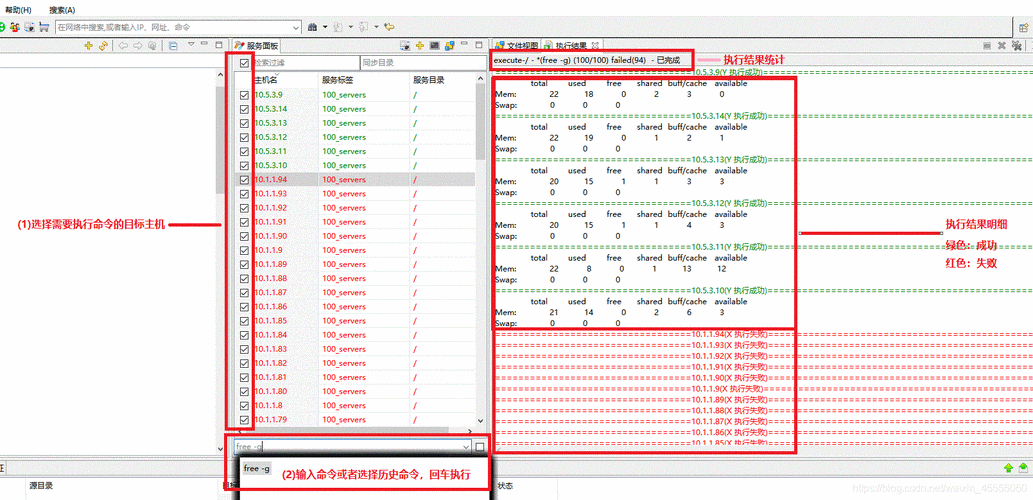Click the yellow plus icon in service panel
Screen dimensions: 1033x500
pyautogui.click(x=420, y=46)
